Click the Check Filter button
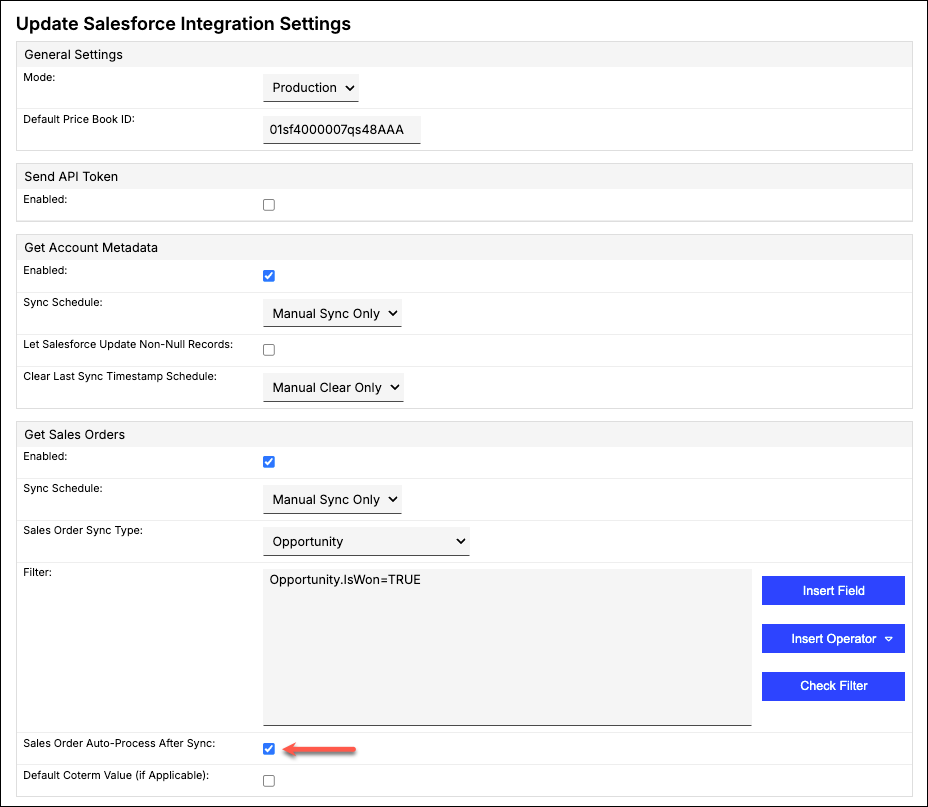The image size is (928, 807). pos(833,686)
